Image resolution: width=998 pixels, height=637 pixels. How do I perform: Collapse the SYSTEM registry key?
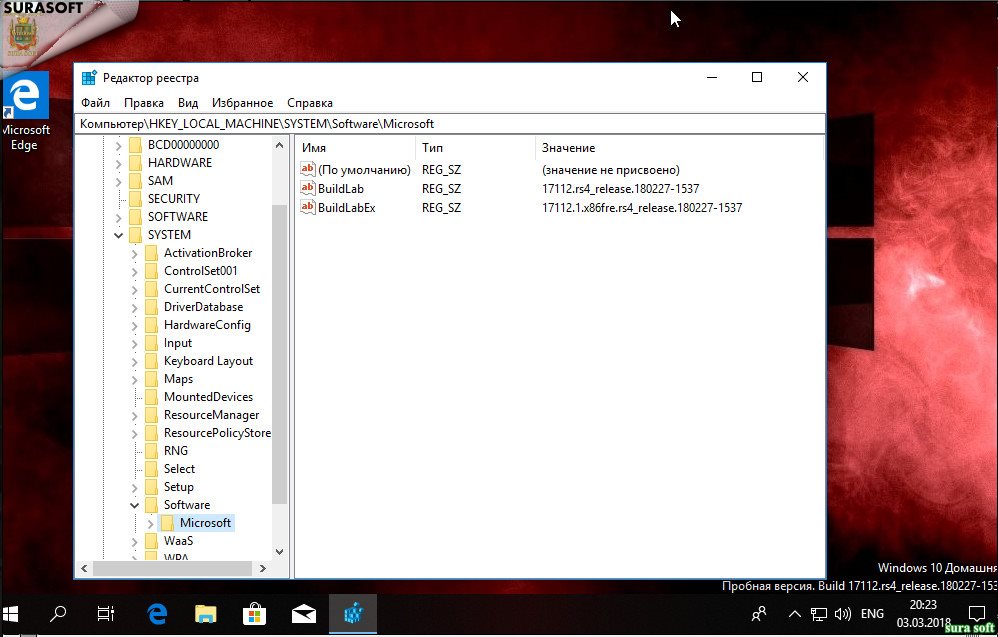[119, 235]
